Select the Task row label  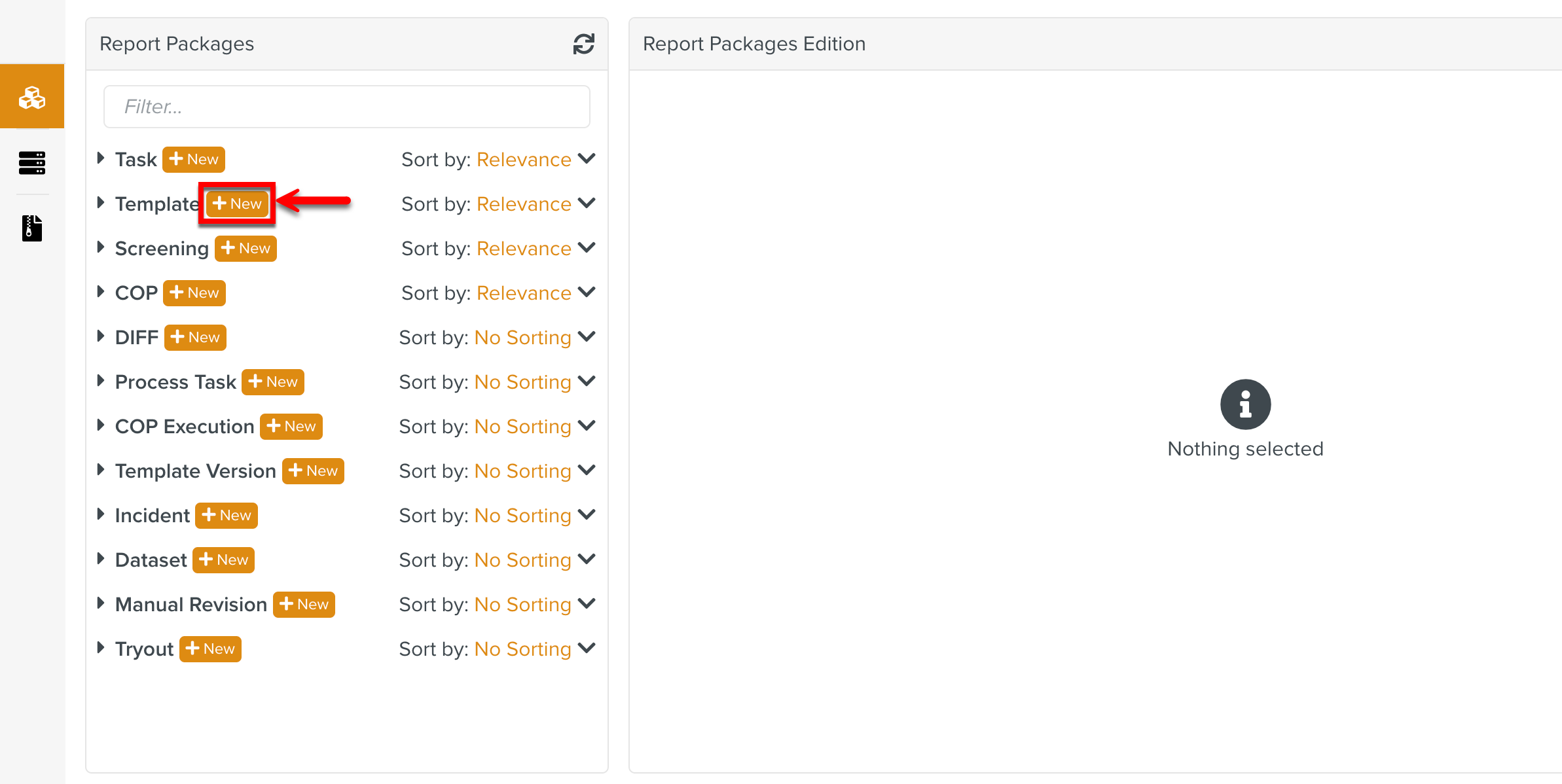point(136,160)
